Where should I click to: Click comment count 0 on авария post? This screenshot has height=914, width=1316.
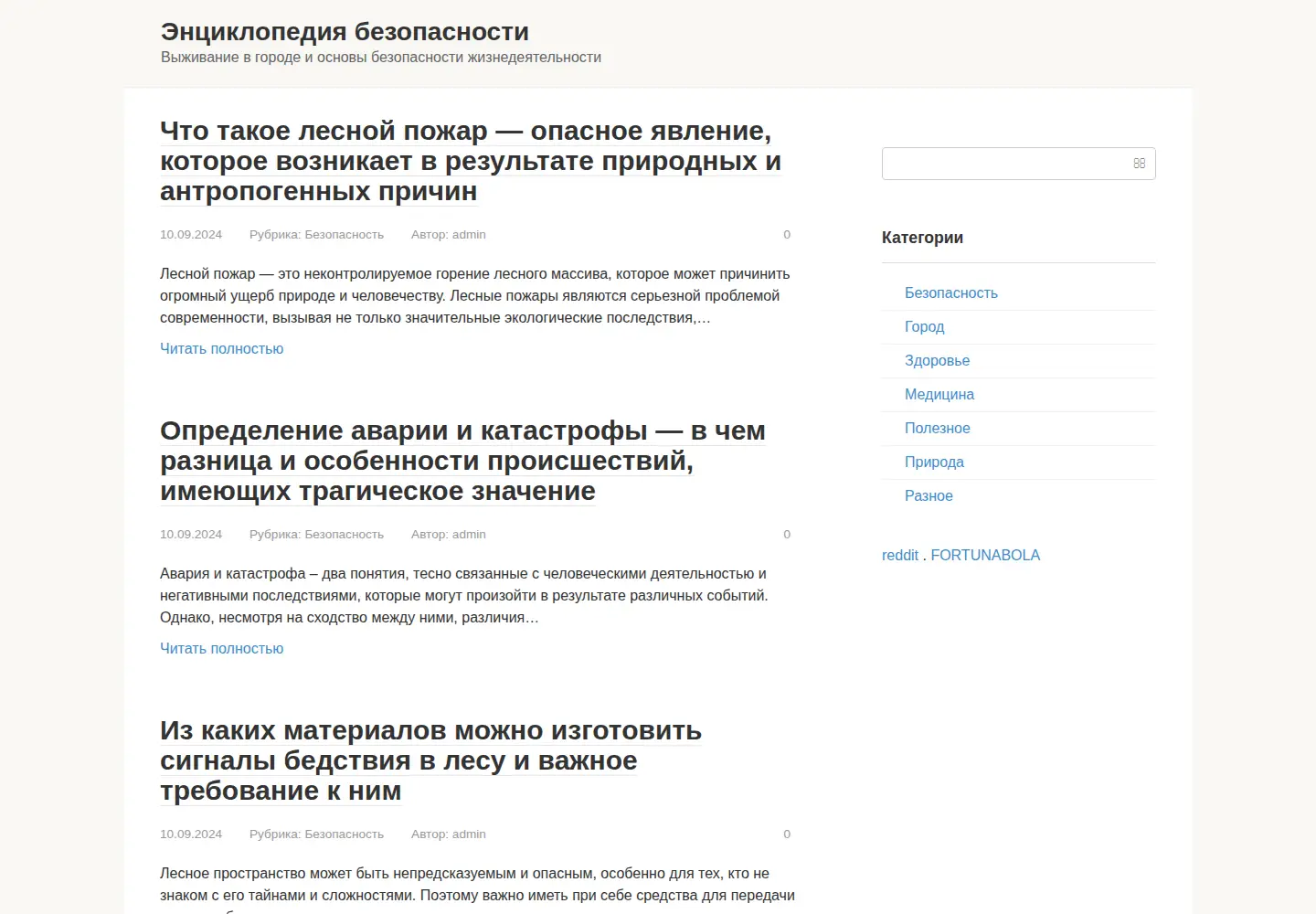[787, 535]
